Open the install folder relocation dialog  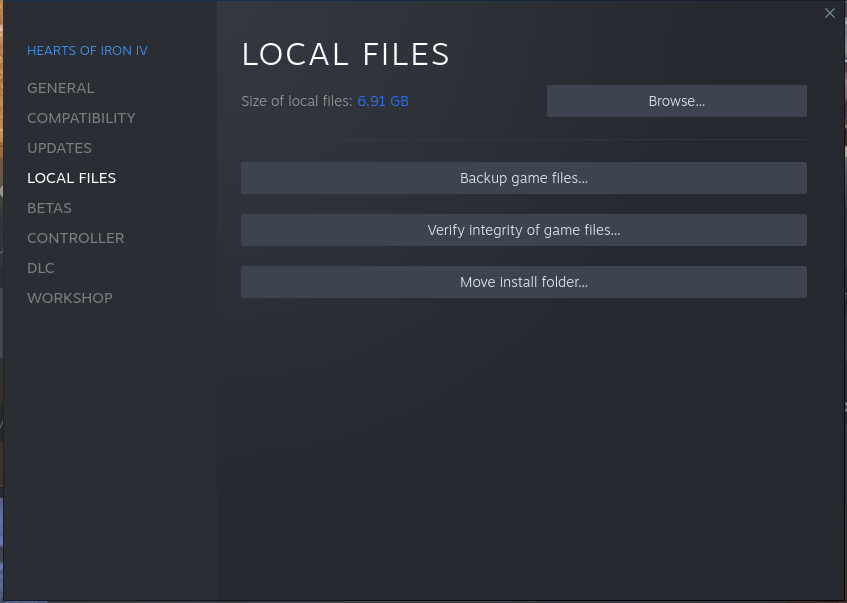523,282
